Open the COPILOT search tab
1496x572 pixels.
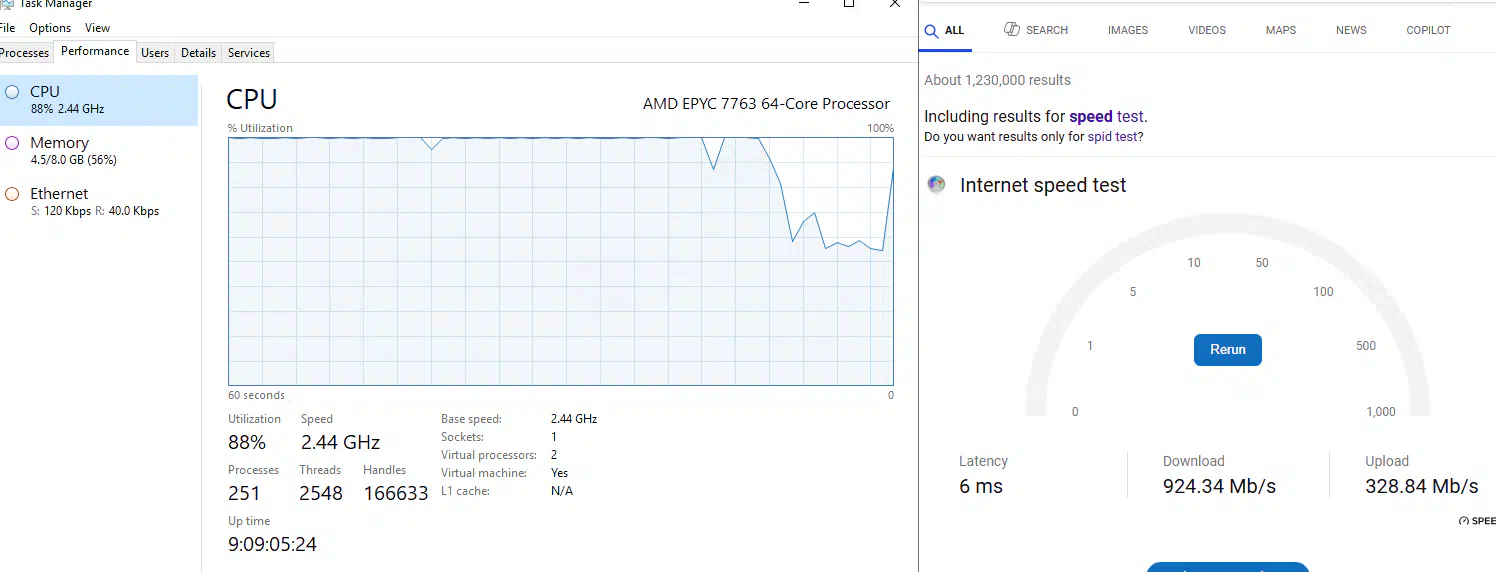pos(1428,30)
